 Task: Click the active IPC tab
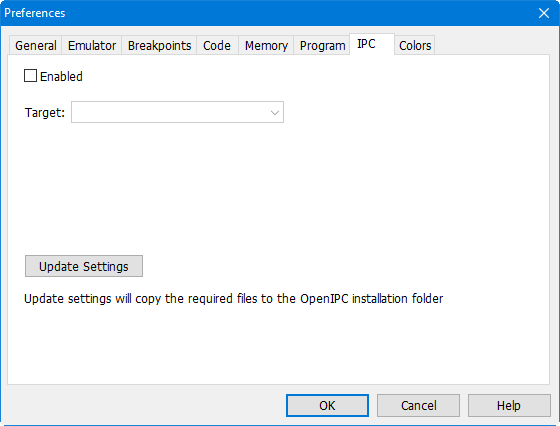tap(372, 44)
